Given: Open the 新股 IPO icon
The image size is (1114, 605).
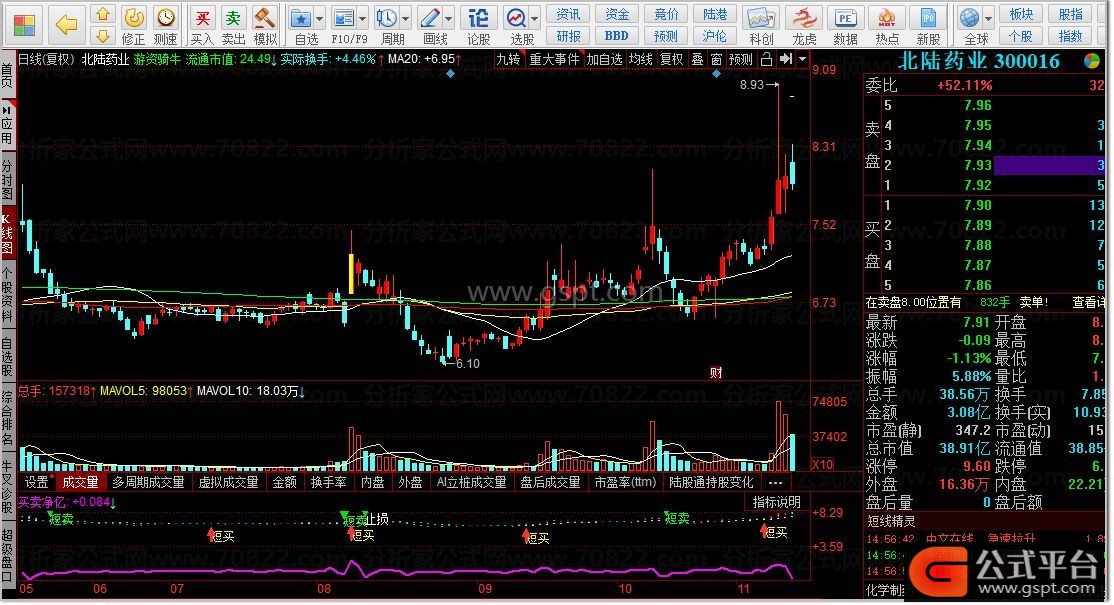Looking at the screenshot, I should 928,18.
